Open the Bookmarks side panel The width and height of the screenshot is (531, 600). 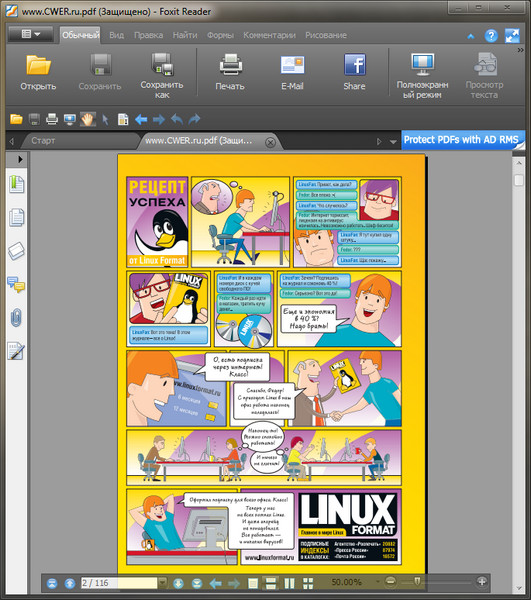[16, 184]
